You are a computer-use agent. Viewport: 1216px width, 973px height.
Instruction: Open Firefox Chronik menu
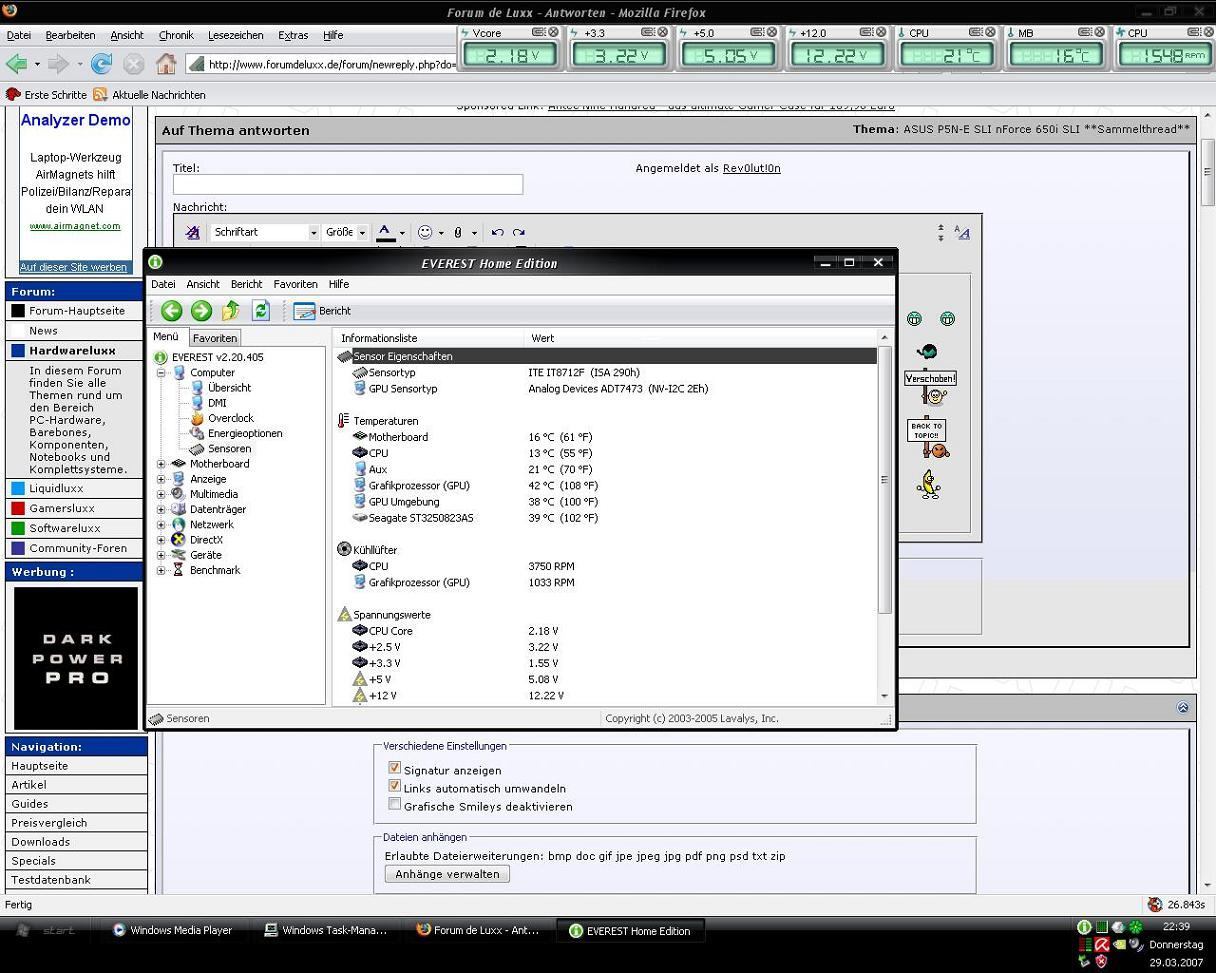coord(175,35)
